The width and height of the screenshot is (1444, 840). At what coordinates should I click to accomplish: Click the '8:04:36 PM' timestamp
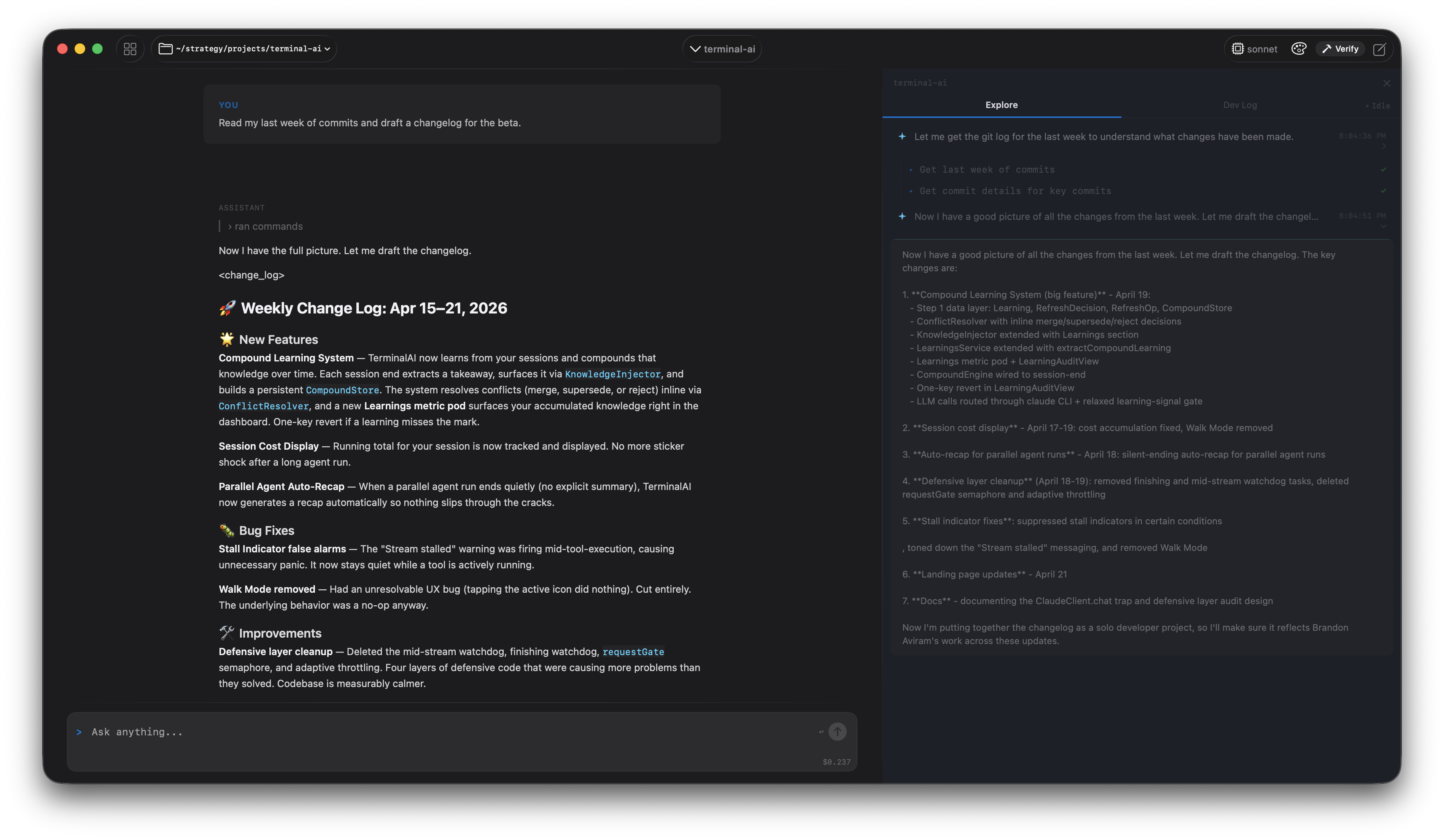click(1362, 136)
